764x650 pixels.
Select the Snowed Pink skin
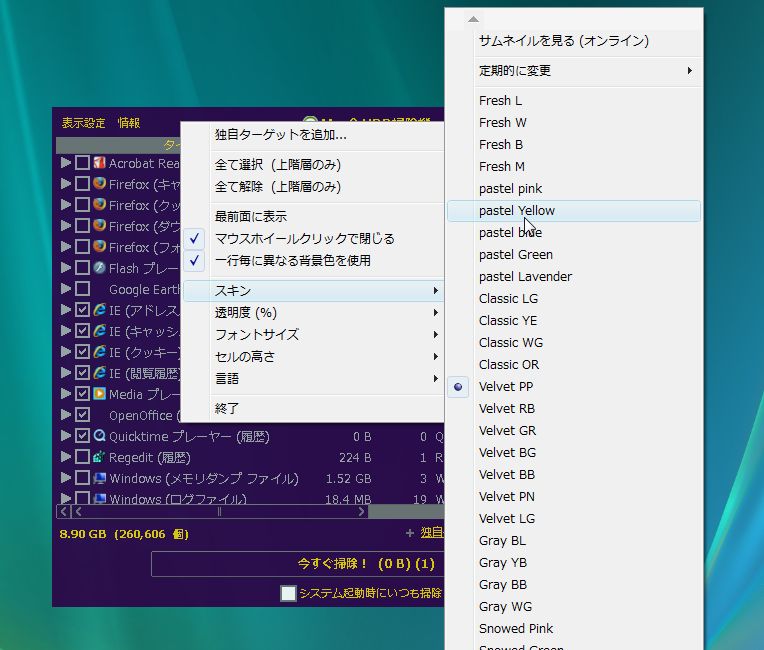(573, 629)
